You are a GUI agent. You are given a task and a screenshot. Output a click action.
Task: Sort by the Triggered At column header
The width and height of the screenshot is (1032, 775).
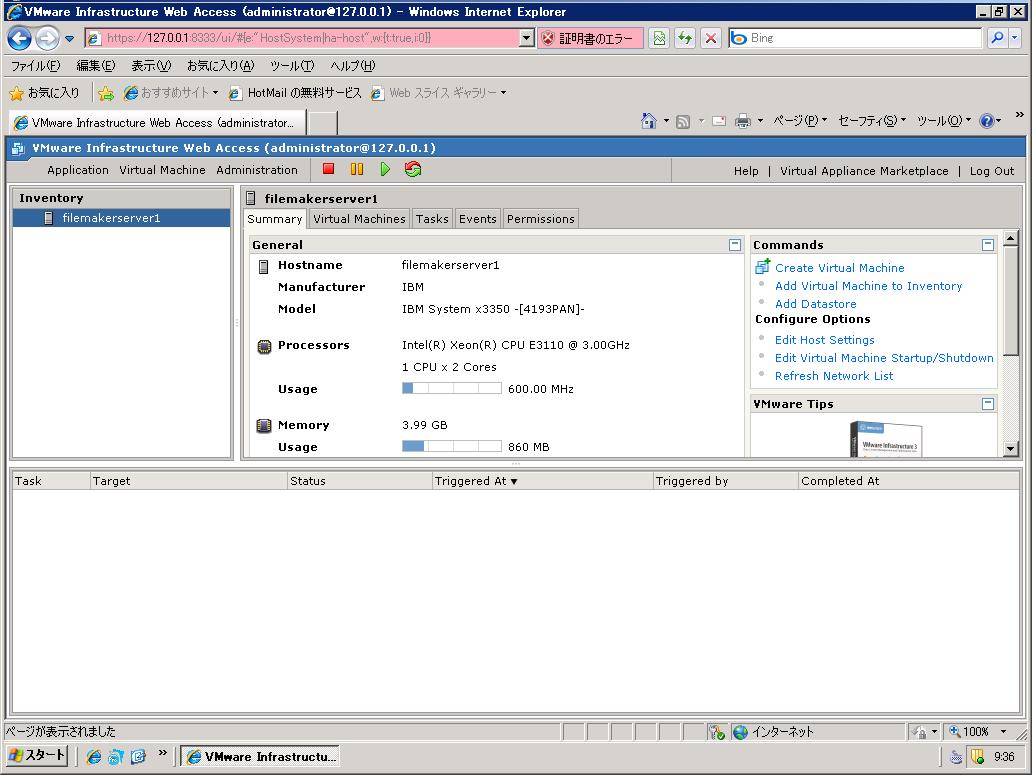click(x=542, y=481)
